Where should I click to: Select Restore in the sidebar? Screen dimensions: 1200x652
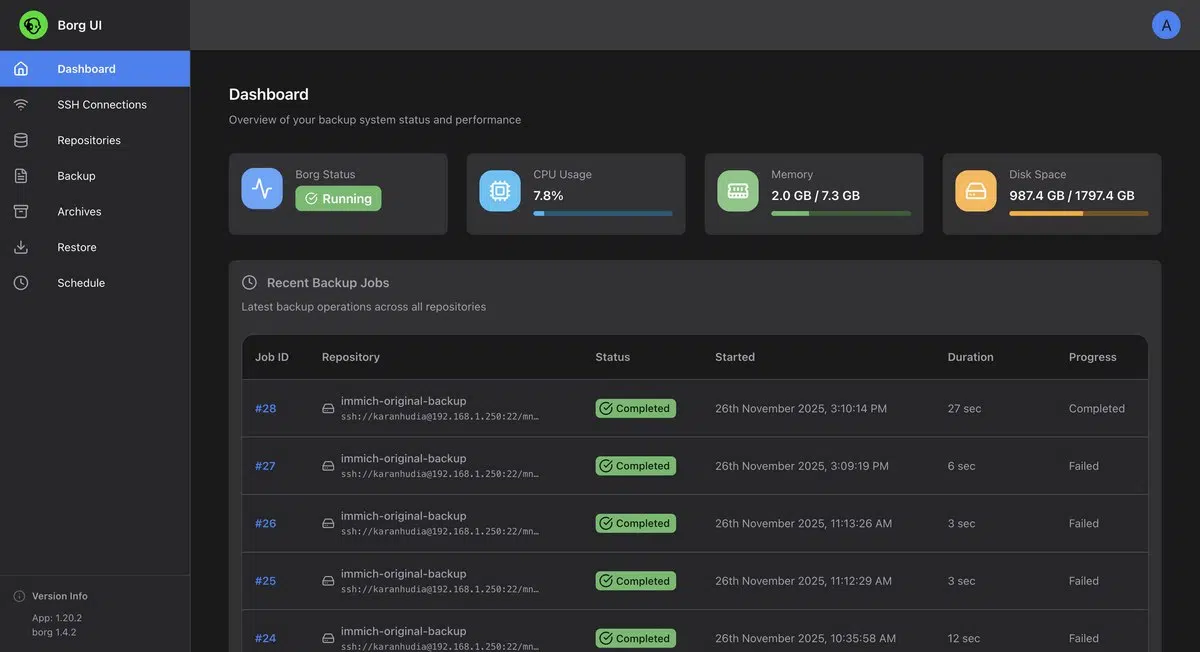77,248
